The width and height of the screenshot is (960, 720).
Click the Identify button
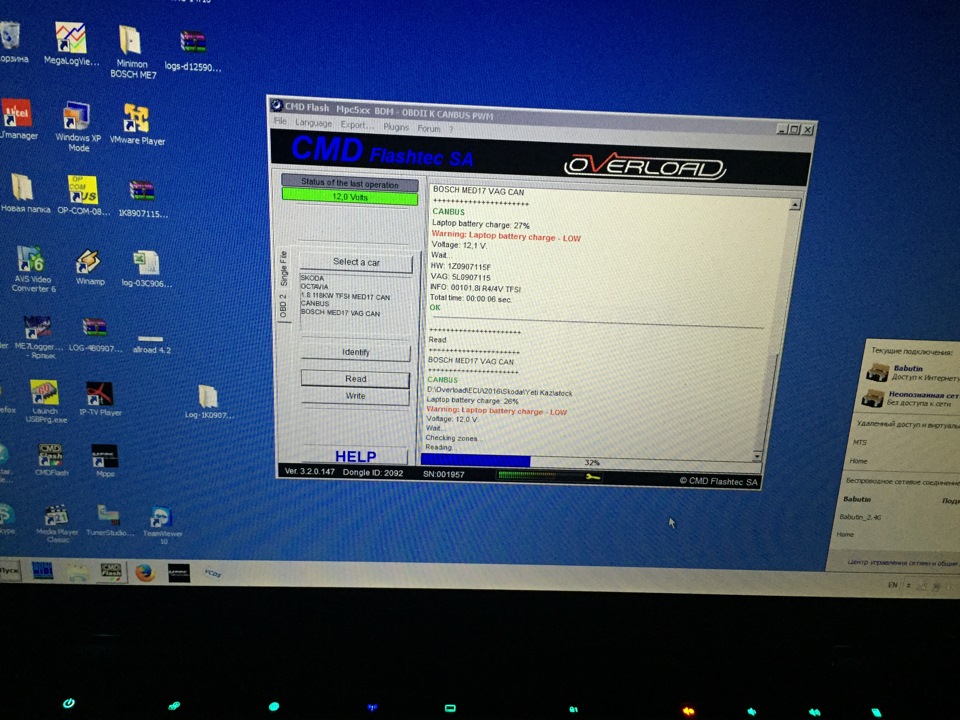(x=355, y=352)
